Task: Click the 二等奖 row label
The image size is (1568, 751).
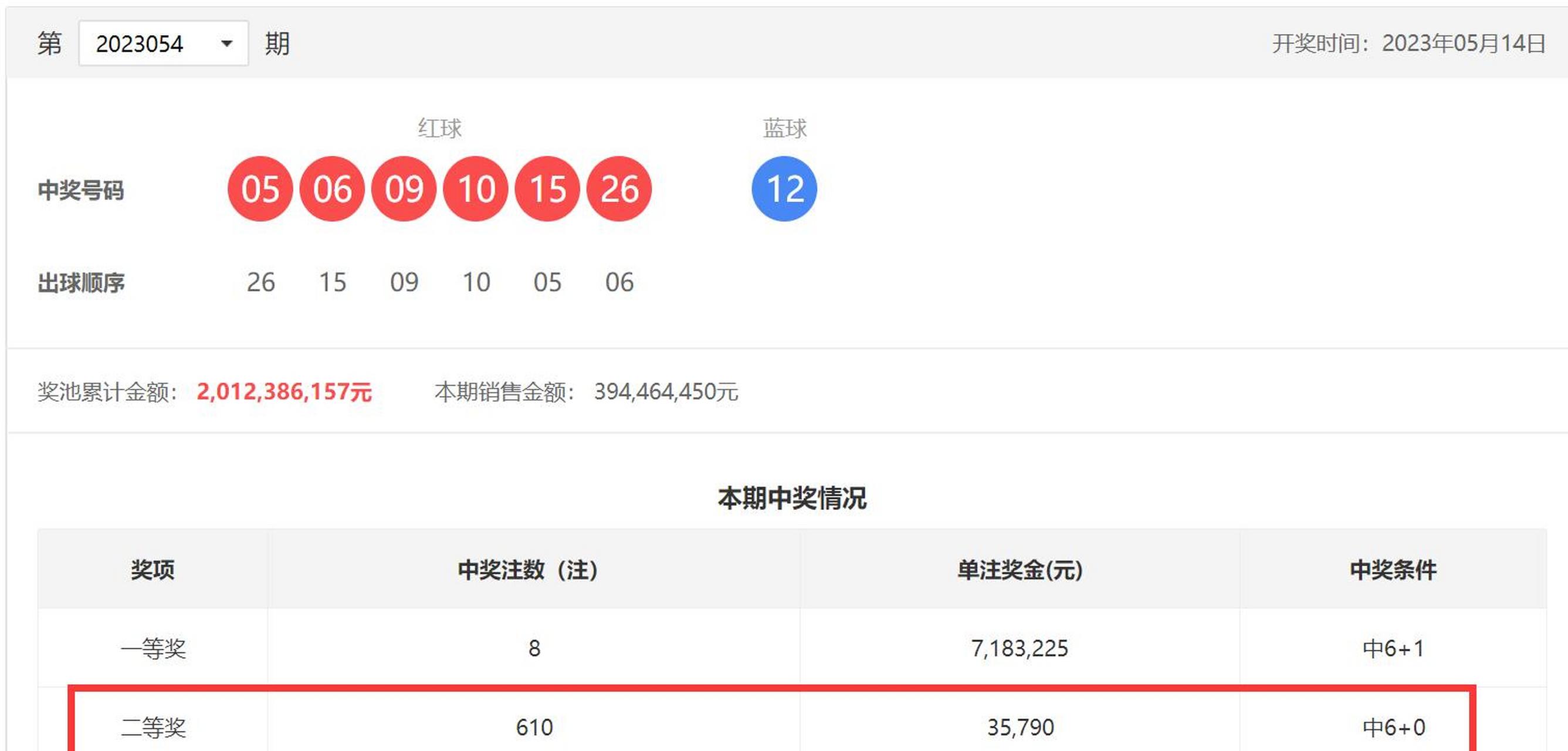Action: (153, 728)
